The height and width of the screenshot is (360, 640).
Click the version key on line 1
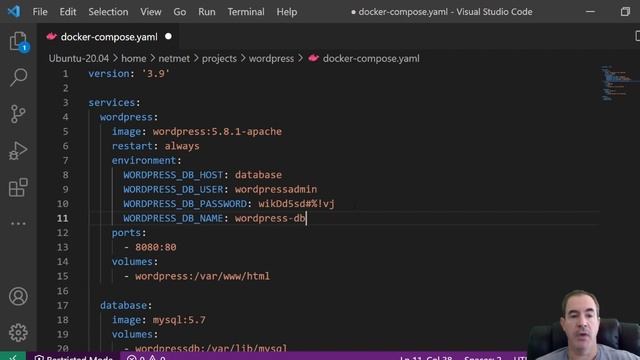pyautogui.click(x=109, y=73)
